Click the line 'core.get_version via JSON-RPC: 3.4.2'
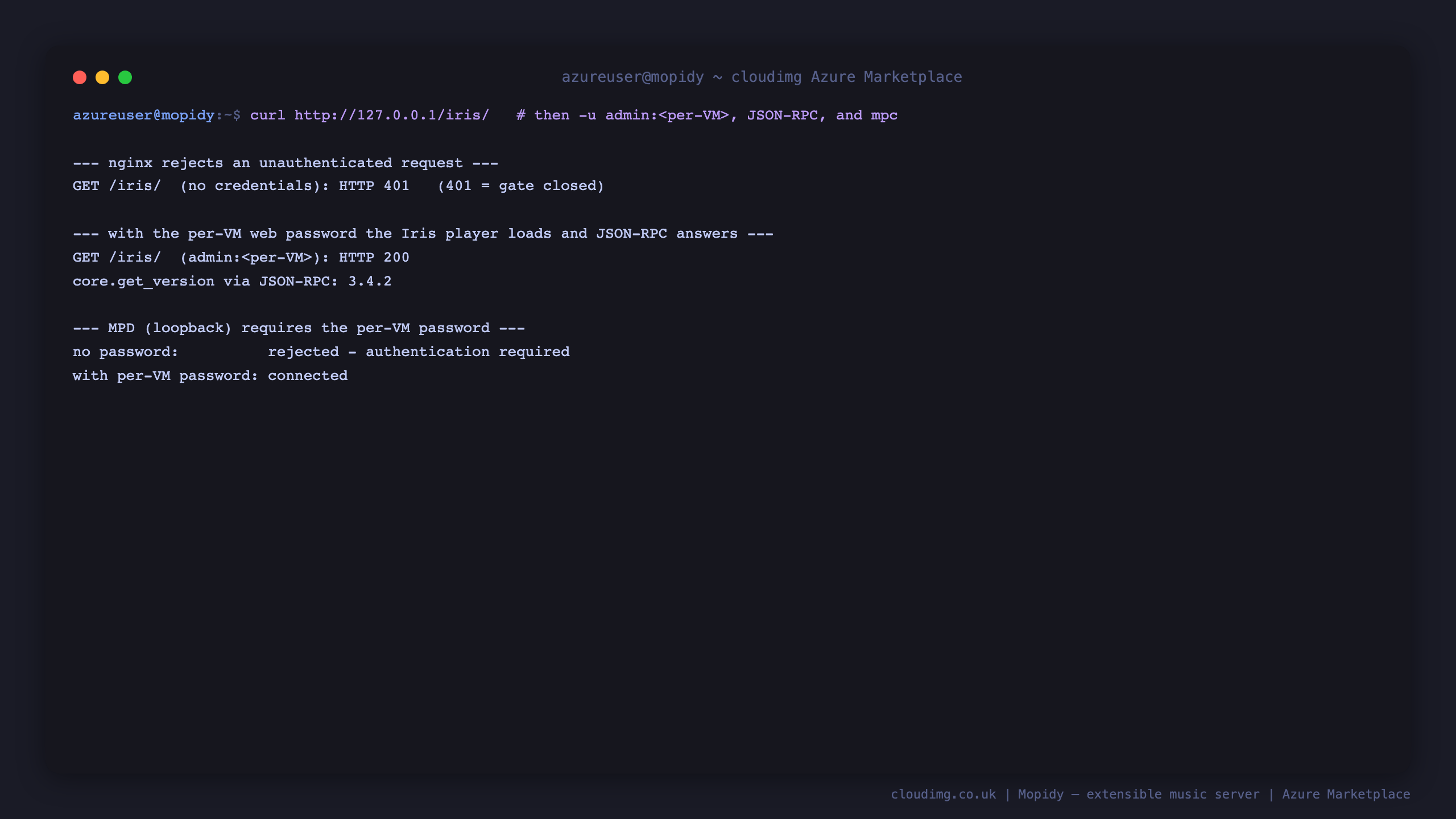Screen dimensions: 1456x819 [232, 282]
